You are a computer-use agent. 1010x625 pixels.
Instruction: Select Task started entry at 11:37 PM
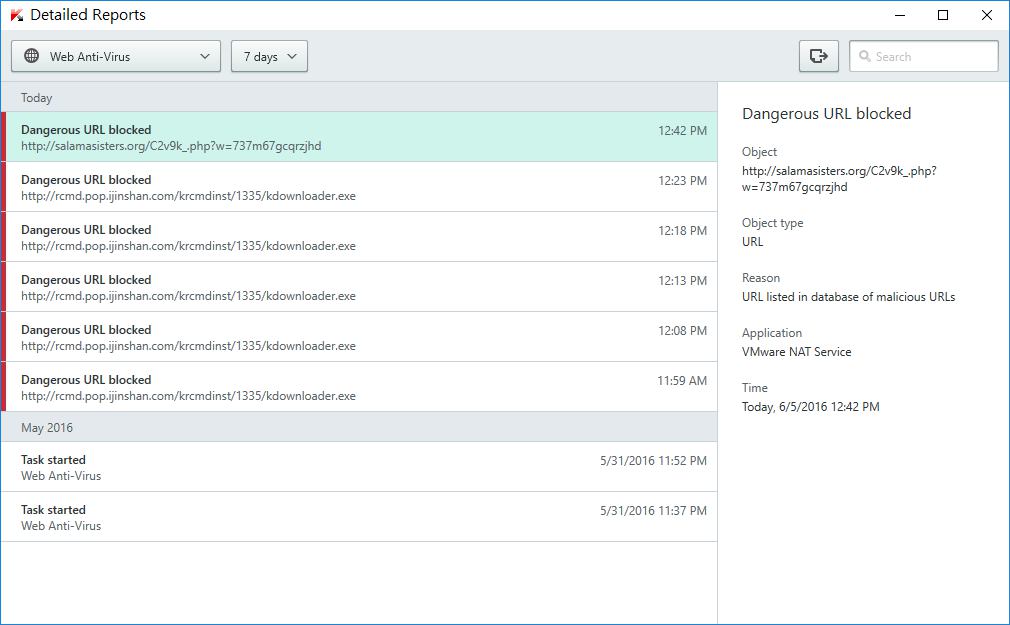pos(360,517)
